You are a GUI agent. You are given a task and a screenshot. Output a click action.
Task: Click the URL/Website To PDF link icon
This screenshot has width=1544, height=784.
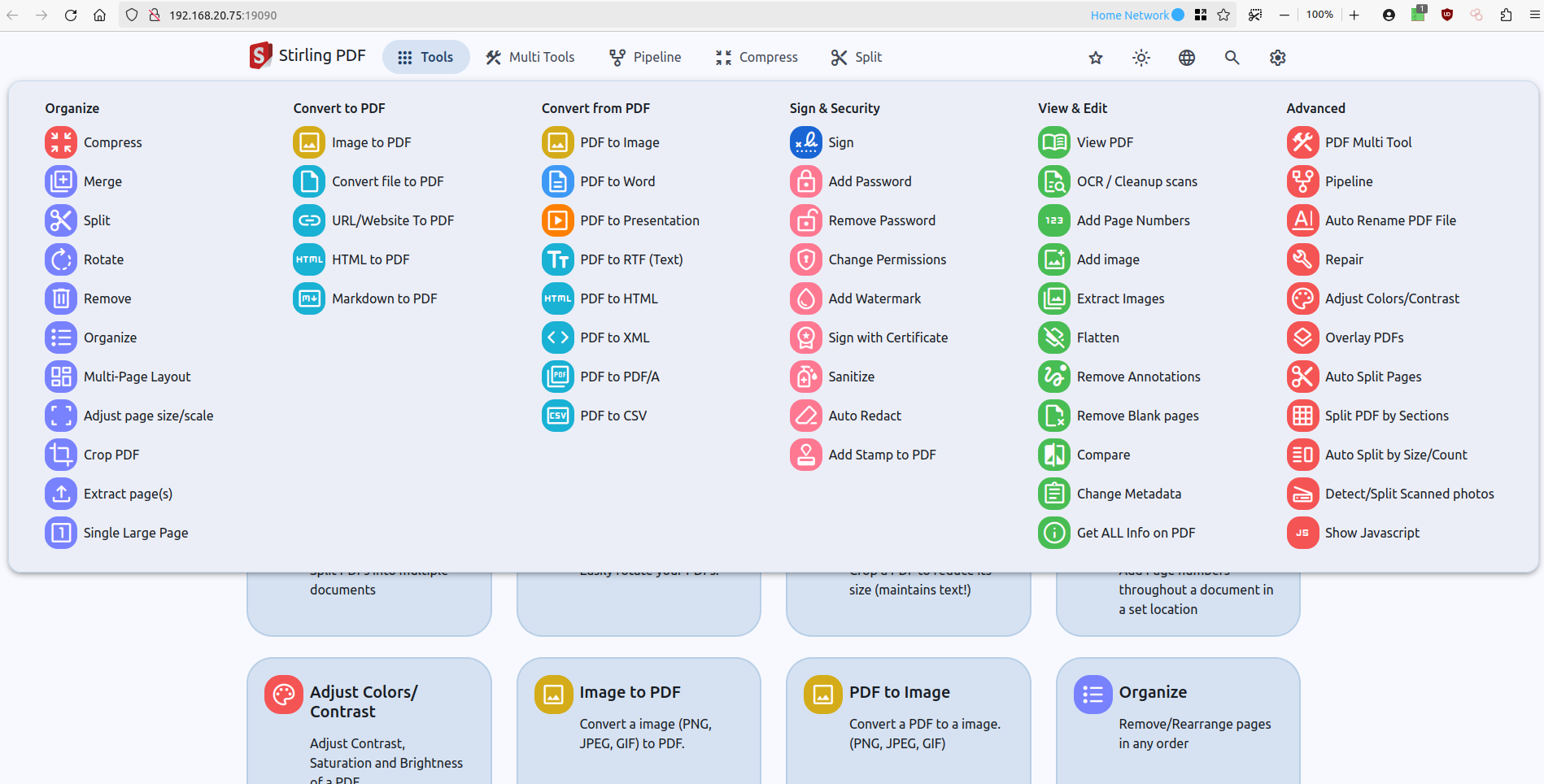coord(309,220)
